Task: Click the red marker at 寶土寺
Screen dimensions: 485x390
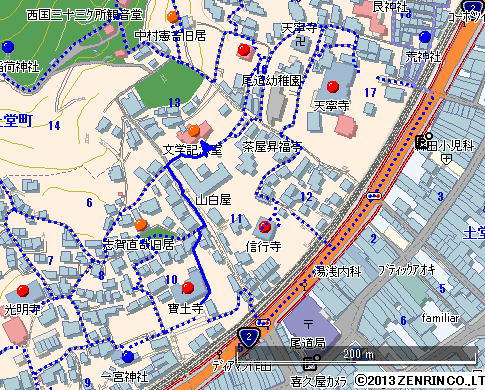Action: [188, 287]
